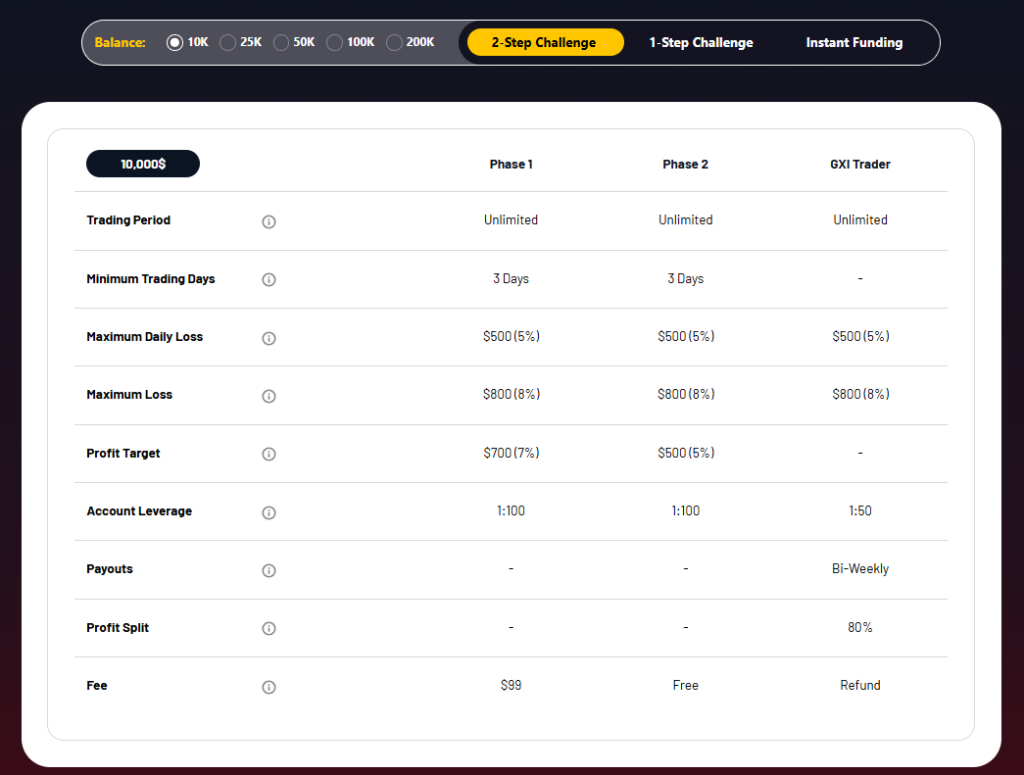The height and width of the screenshot is (775, 1024).
Task: Select the 100K balance option
Action: (x=334, y=42)
